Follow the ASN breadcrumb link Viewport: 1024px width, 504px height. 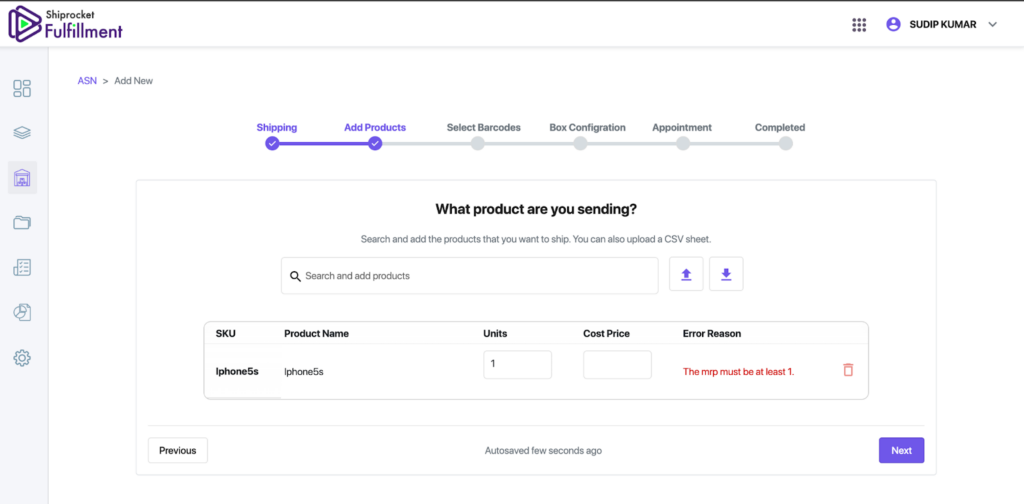tap(87, 81)
